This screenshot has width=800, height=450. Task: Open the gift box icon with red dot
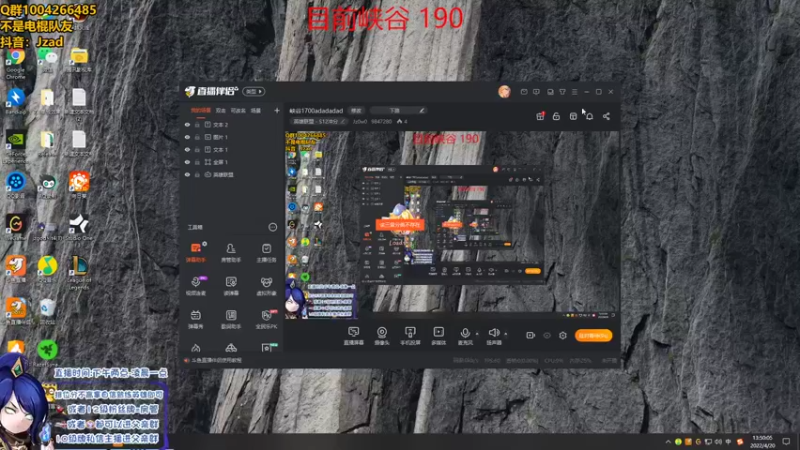click(x=540, y=116)
